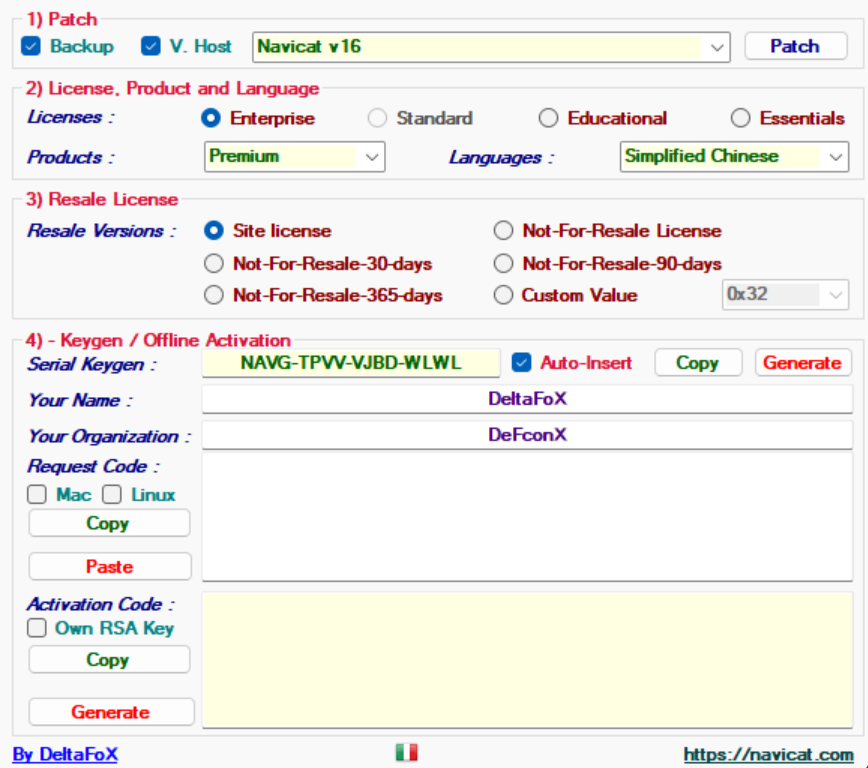Screen dimensions: 868x768
Task: Open the By DeltaFoX link
Action: (65, 754)
